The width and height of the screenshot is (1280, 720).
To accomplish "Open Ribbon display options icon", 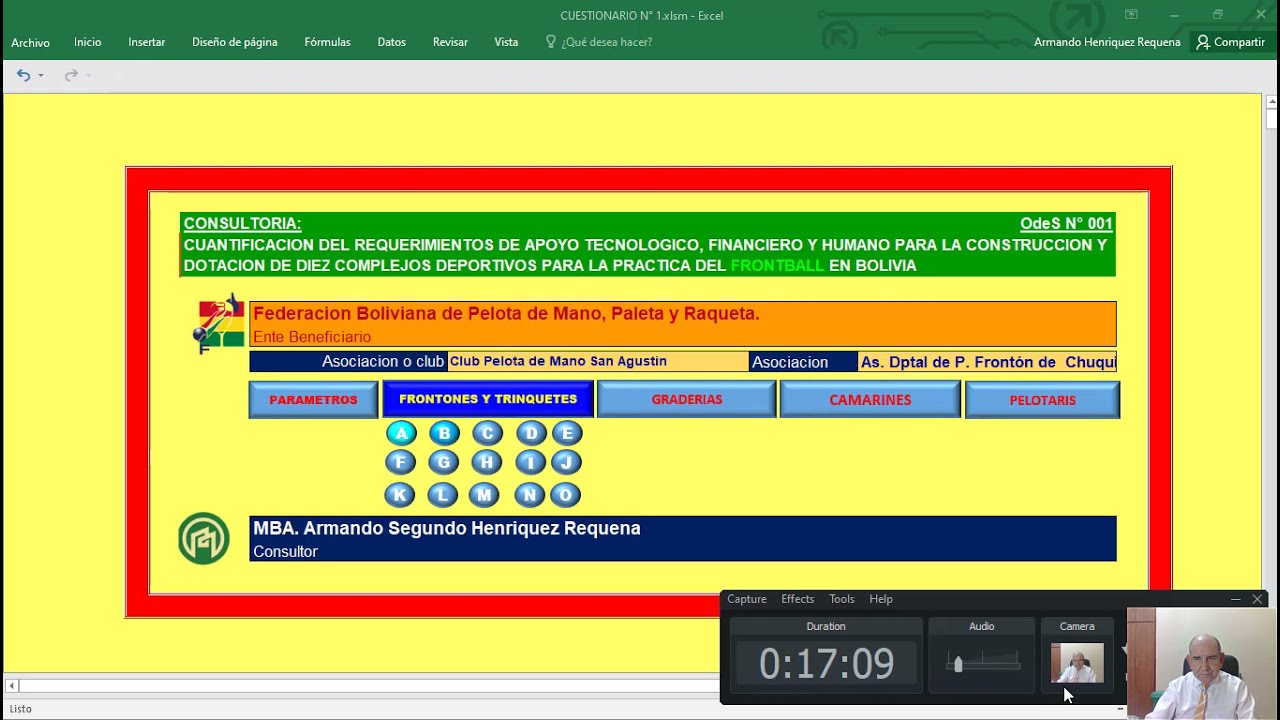I will coord(1131,15).
